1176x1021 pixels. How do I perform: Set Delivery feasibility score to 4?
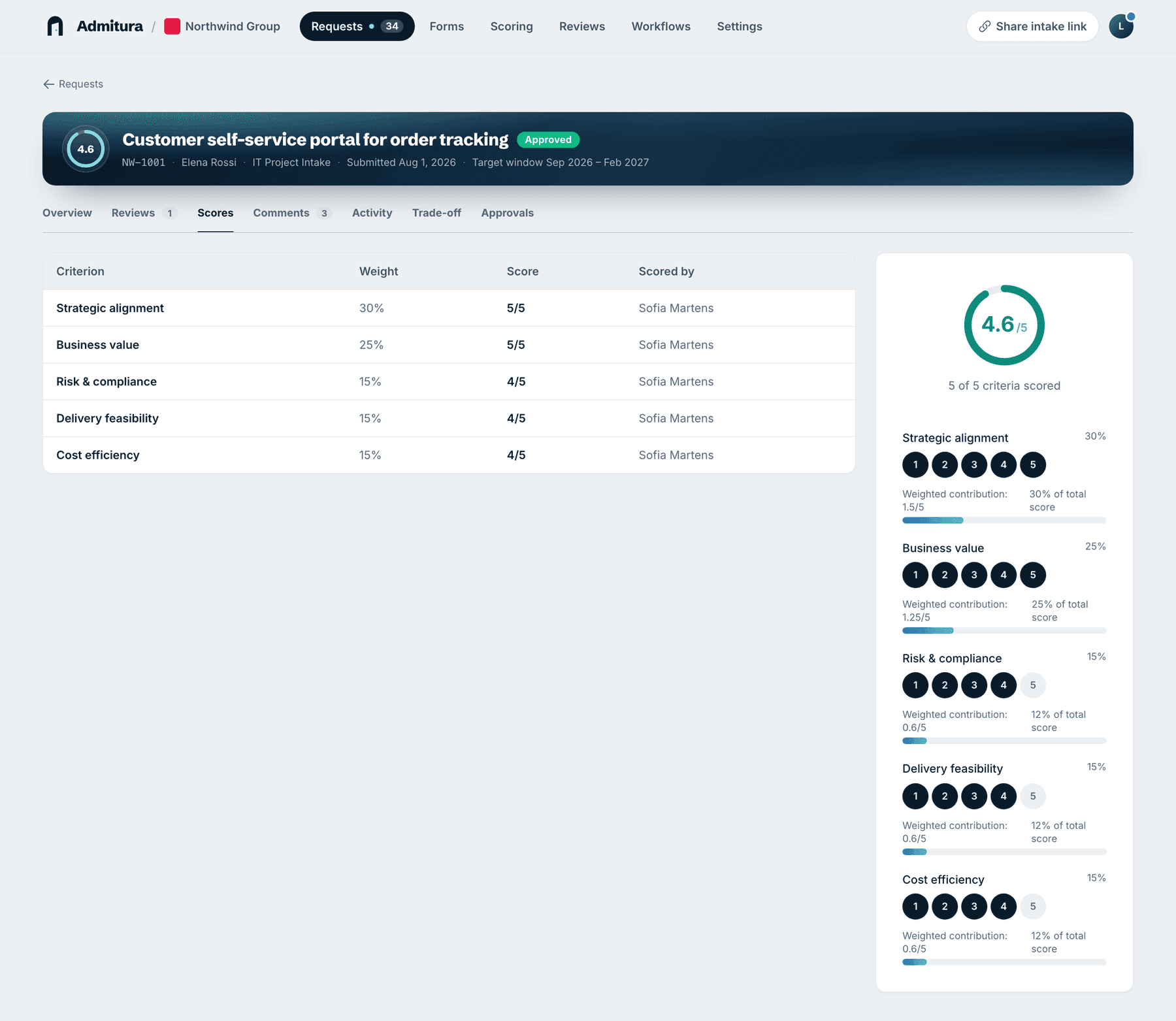[1004, 796]
